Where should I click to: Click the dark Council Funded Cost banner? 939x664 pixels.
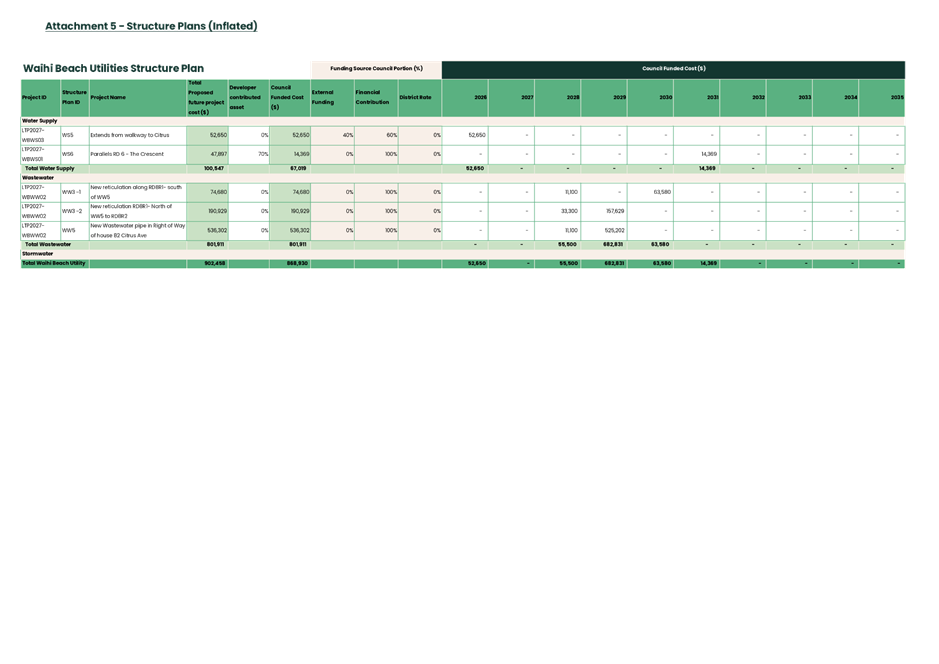[673, 69]
